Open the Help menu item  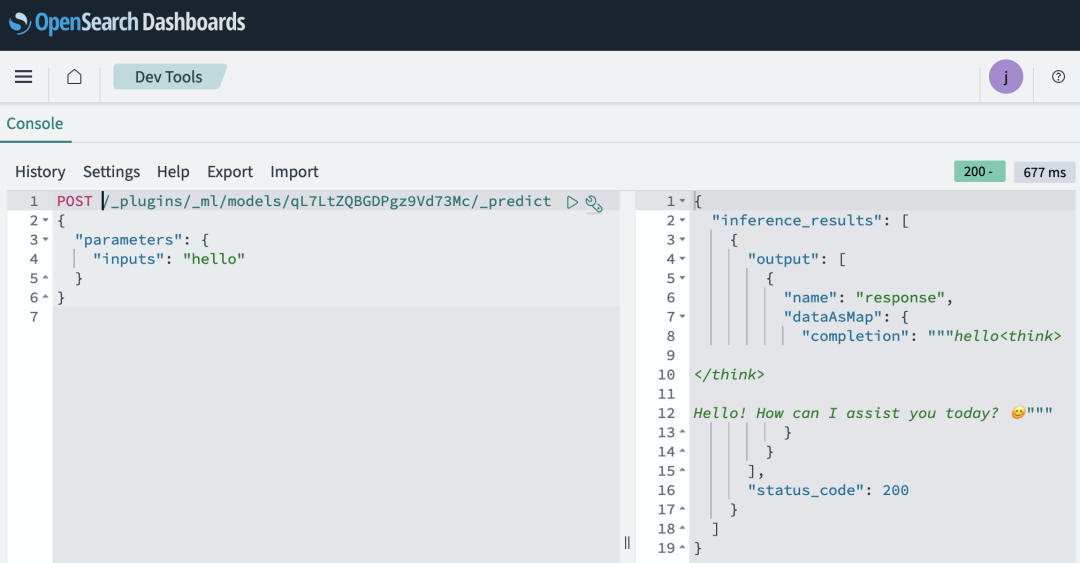173,172
